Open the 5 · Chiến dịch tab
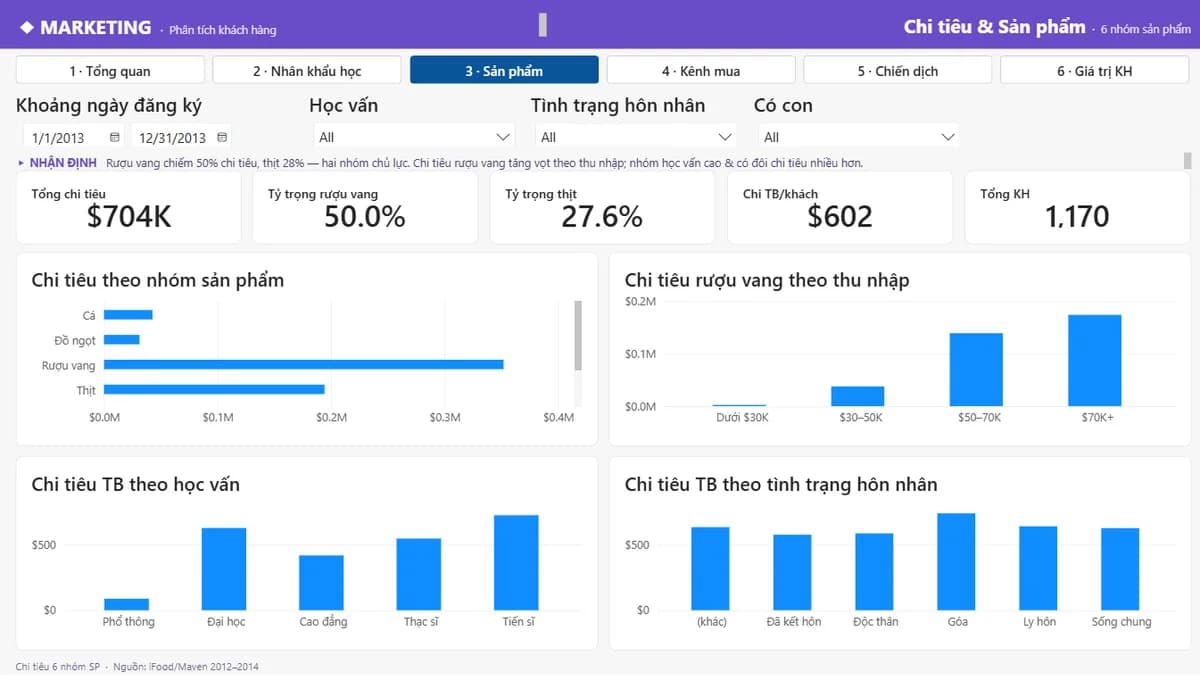This screenshot has height=675, width=1200. [x=898, y=71]
